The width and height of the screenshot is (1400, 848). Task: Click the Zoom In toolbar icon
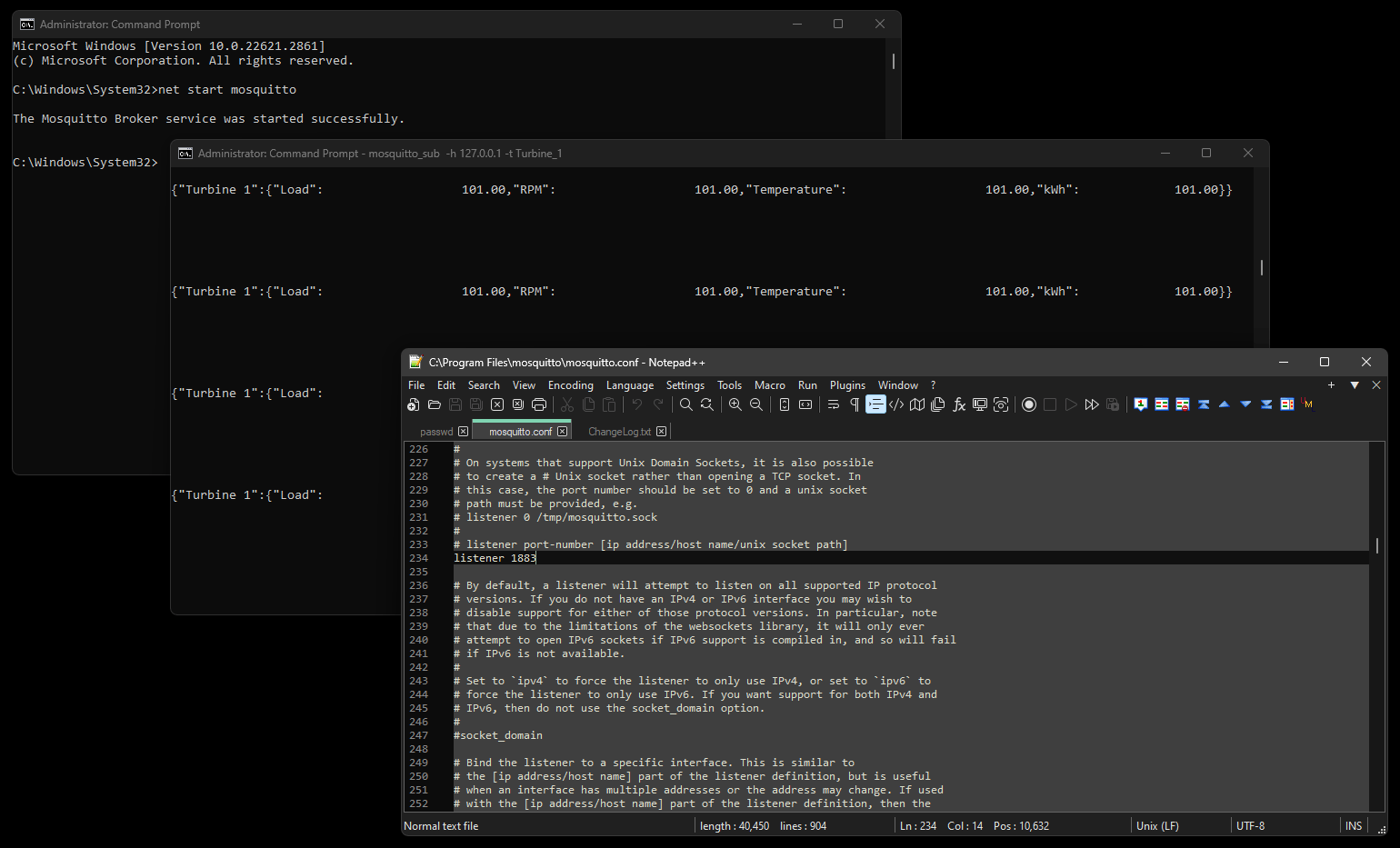(735, 404)
